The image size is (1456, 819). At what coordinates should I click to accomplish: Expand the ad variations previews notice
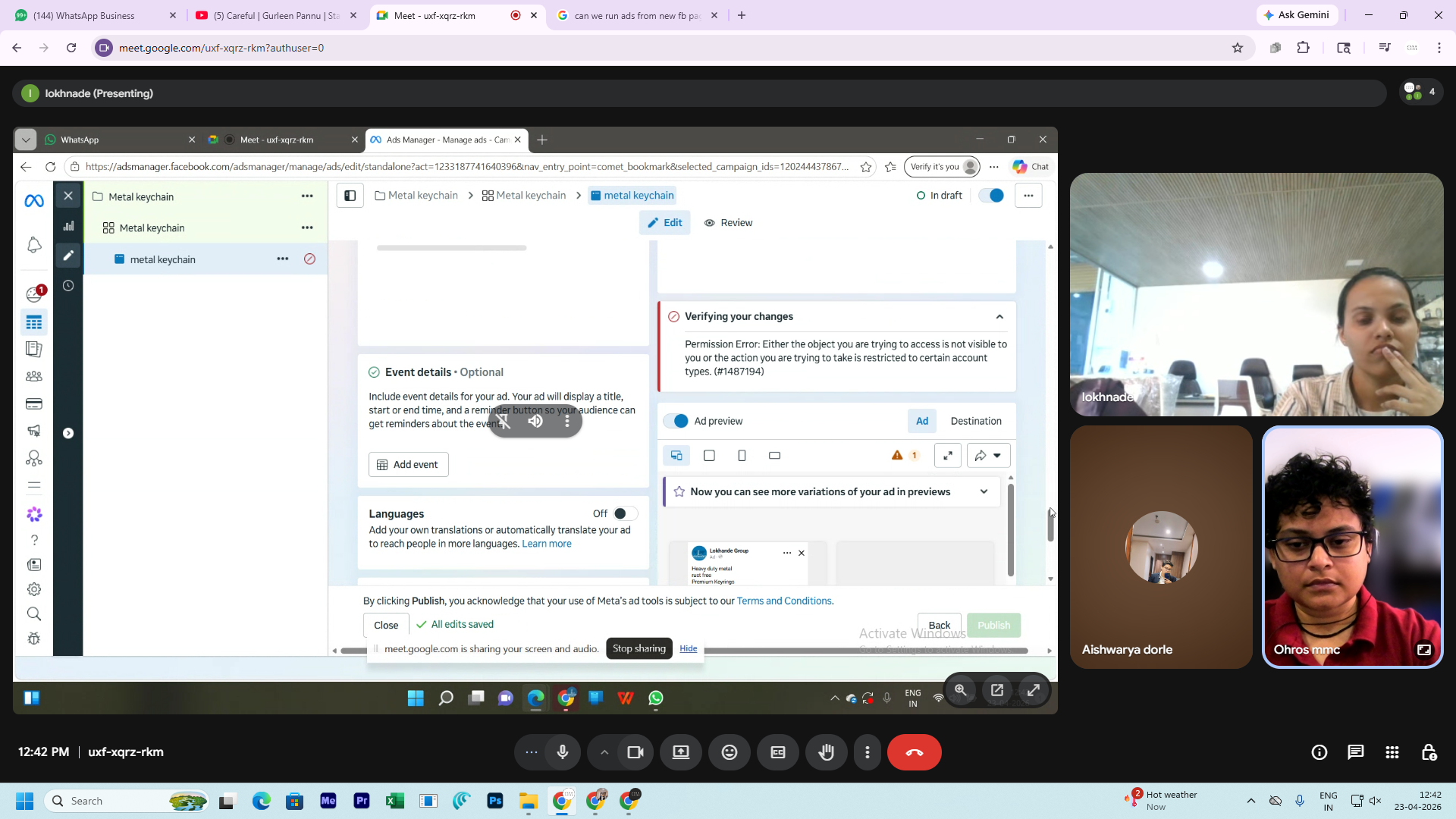coord(984,491)
